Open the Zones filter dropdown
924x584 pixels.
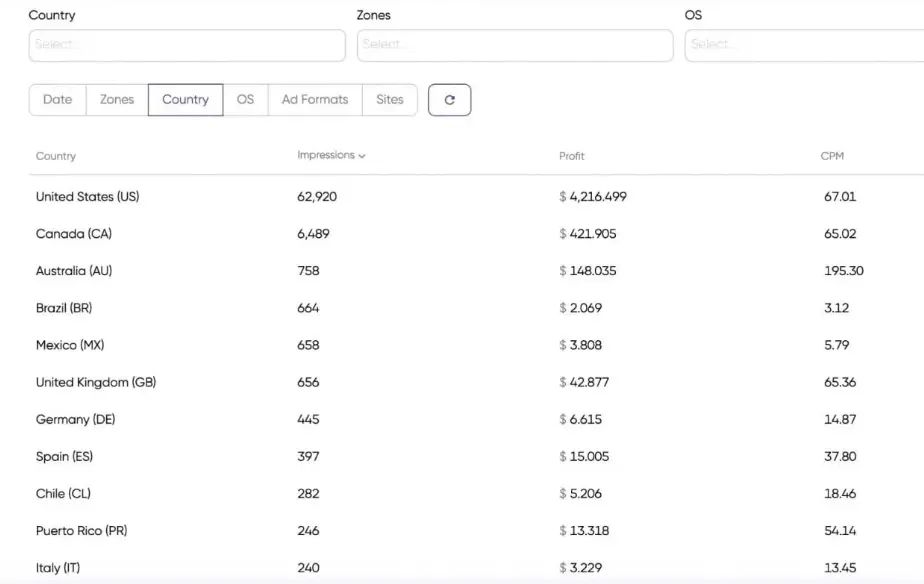point(514,45)
